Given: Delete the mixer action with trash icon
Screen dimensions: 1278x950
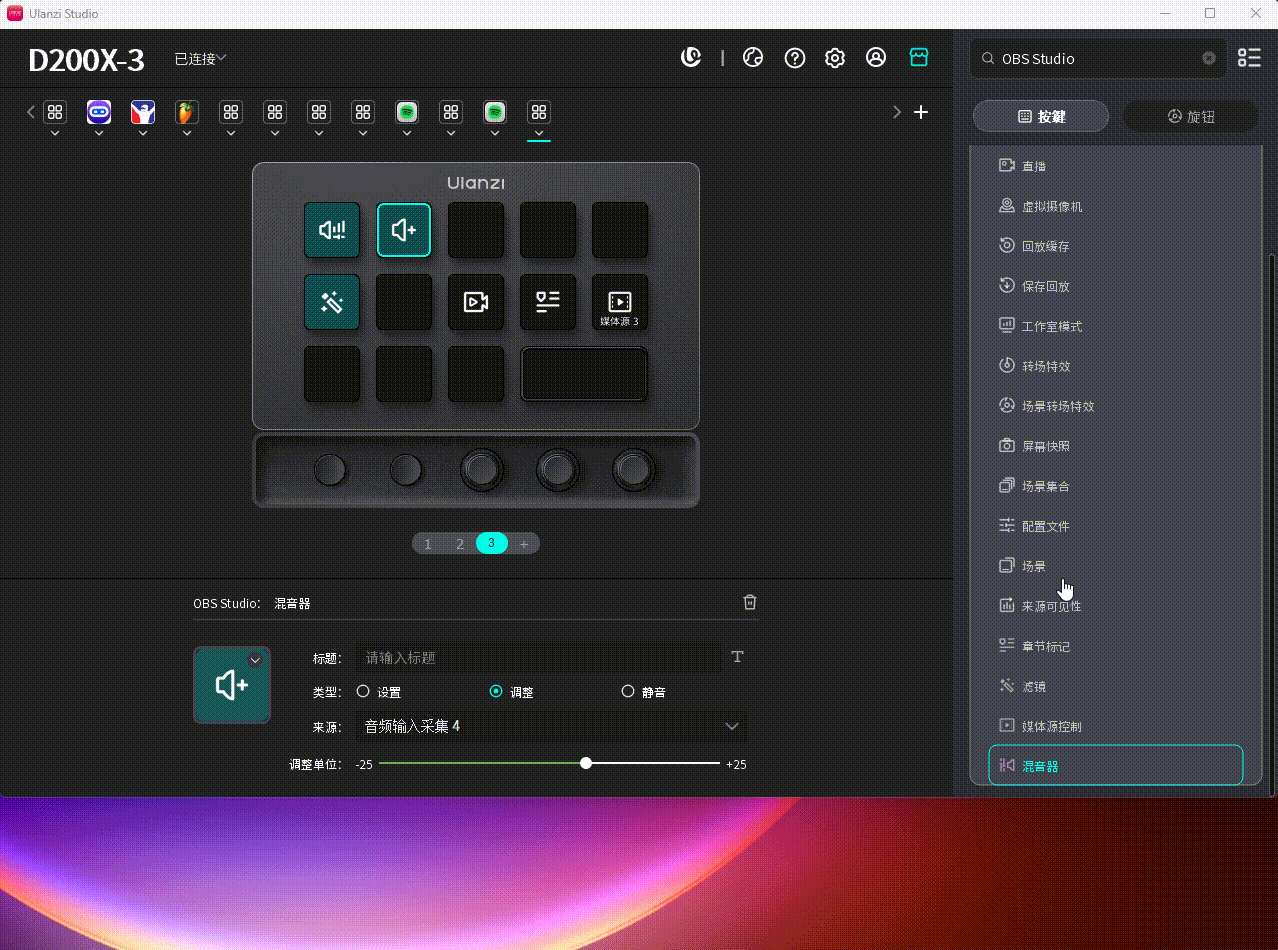Looking at the screenshot, I should (x=750, y=602).
